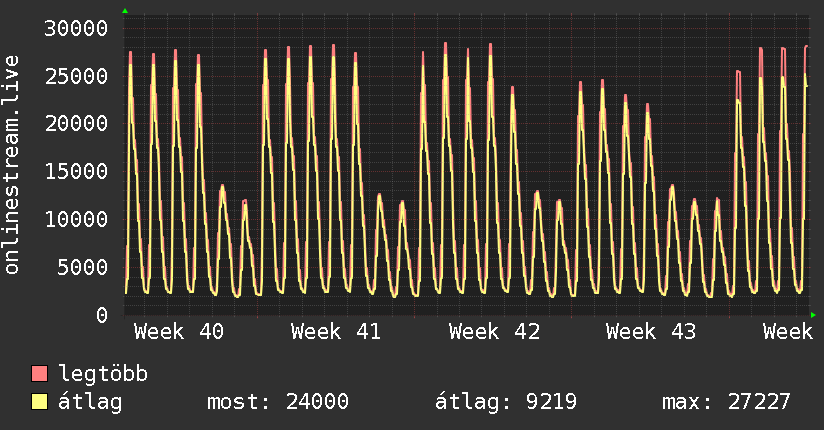Viewport: 824px width, 430px height.
Task: Click the 10000 y-axis tick label
Action: [x=76, y=219]
